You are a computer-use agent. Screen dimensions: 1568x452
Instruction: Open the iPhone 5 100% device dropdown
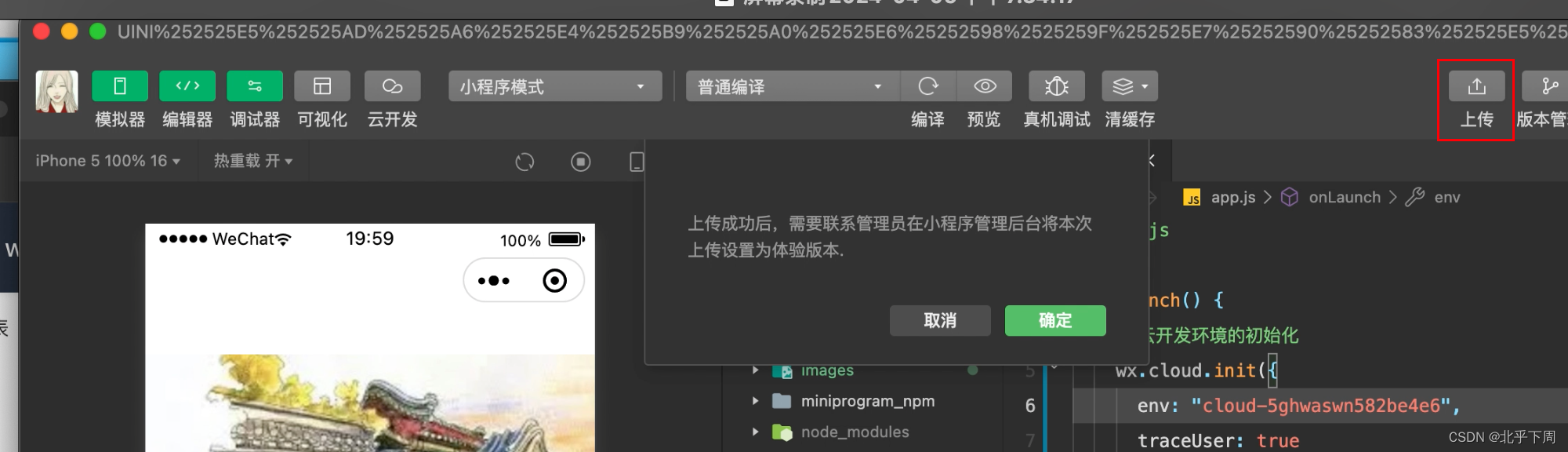point(108,161)
